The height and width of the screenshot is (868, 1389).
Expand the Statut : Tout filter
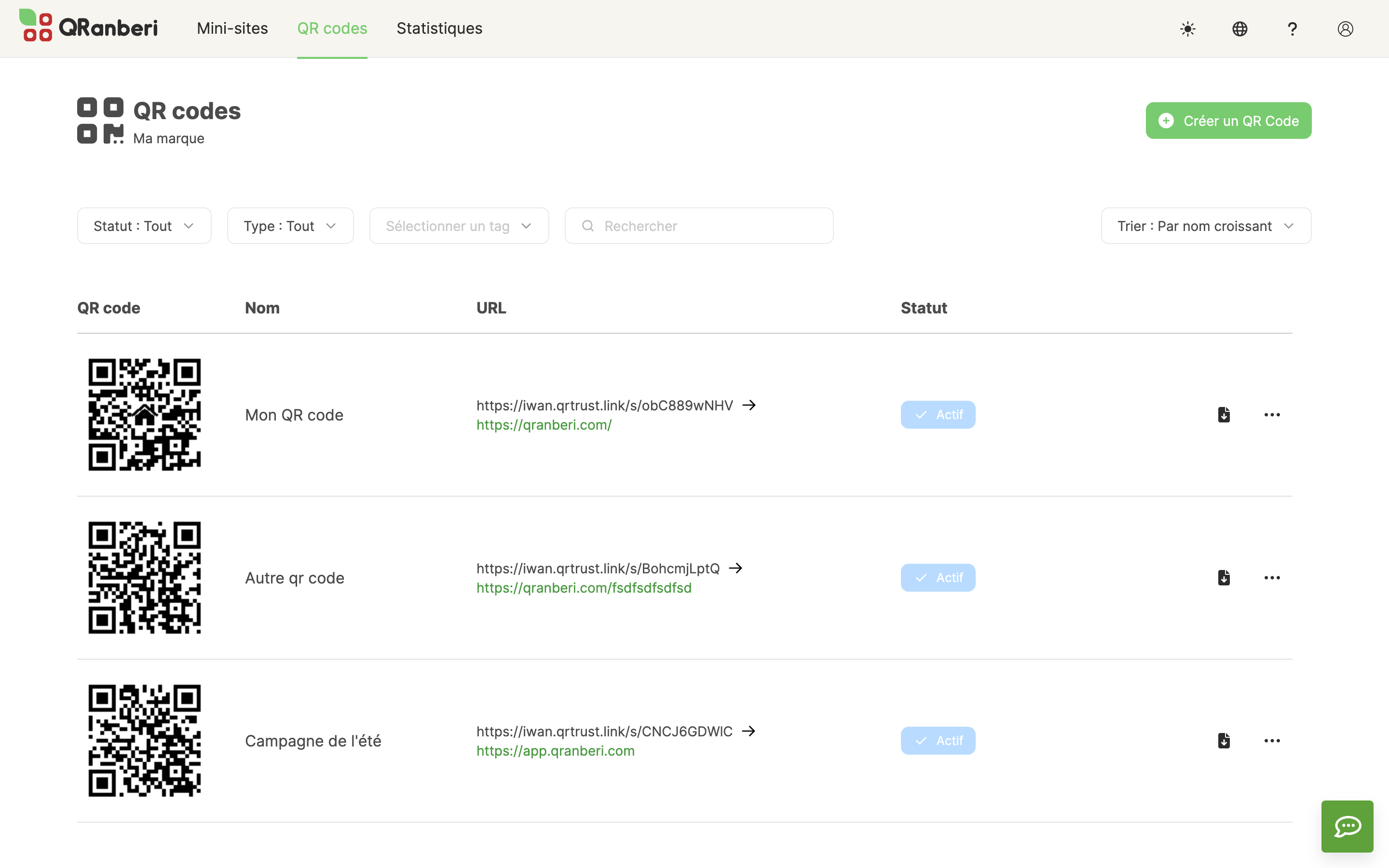click(144, 226)
